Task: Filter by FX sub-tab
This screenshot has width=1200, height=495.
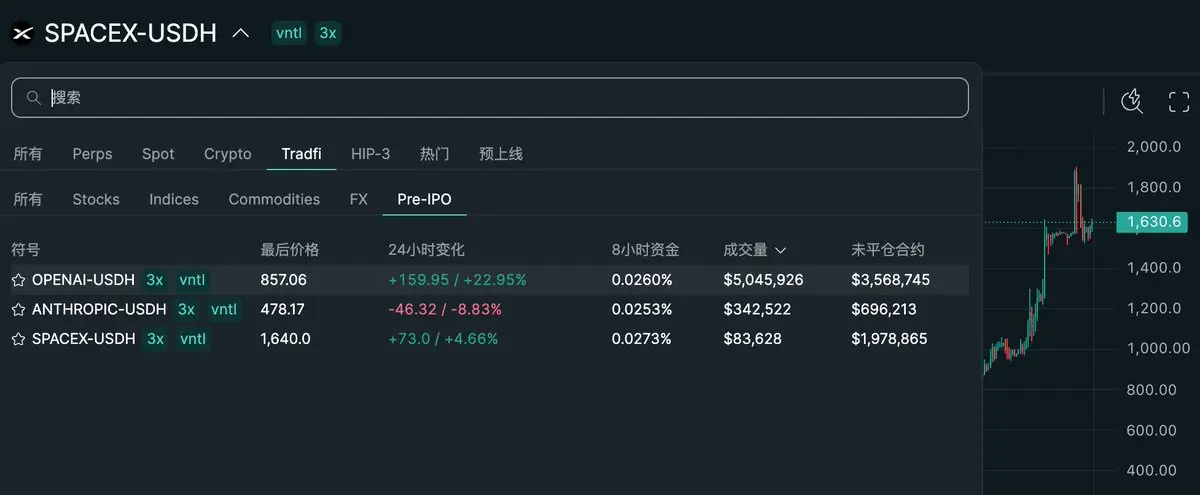Action: coord(359,199)
